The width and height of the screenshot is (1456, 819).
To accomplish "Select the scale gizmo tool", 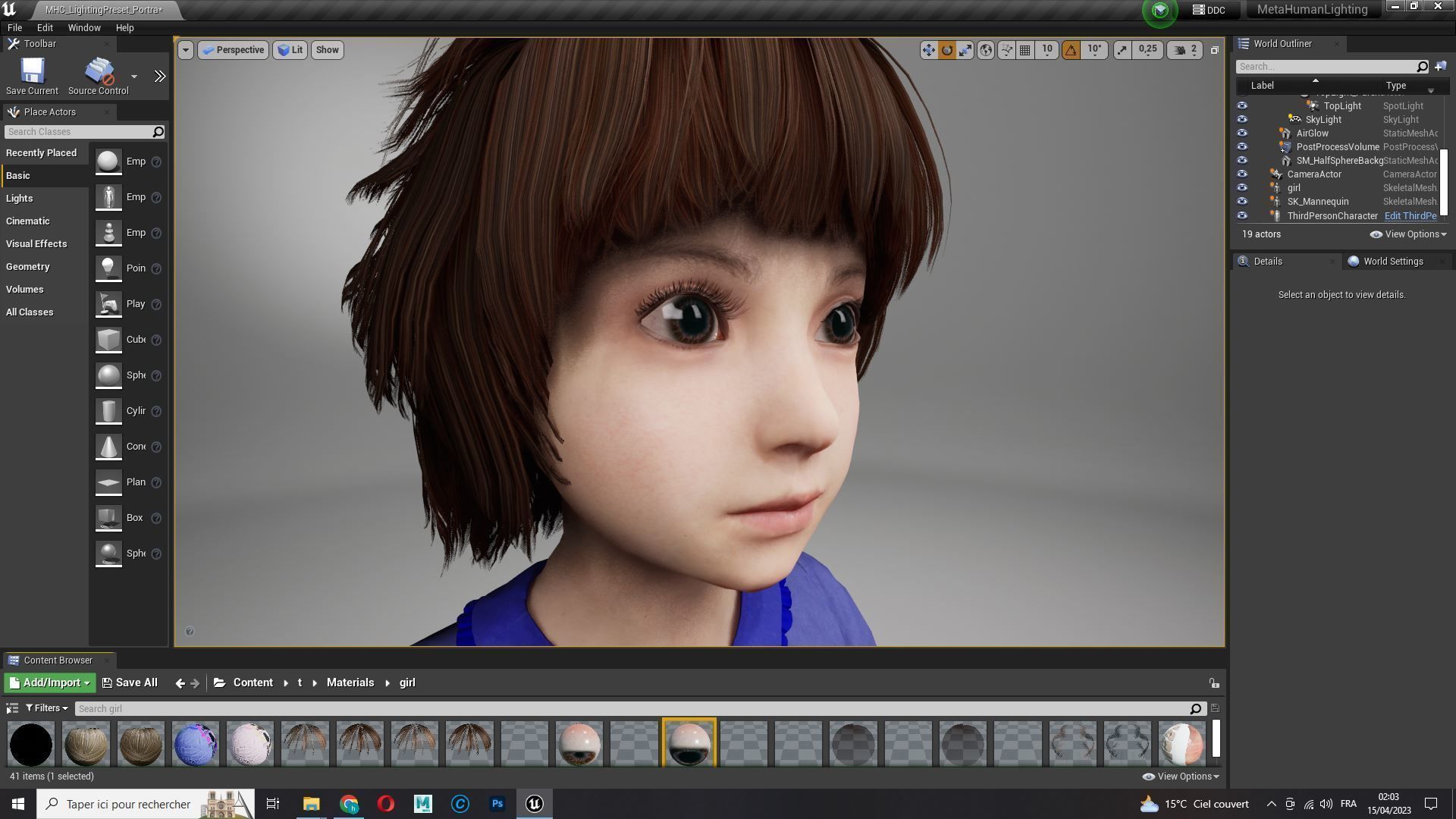I will coord(965,50).
